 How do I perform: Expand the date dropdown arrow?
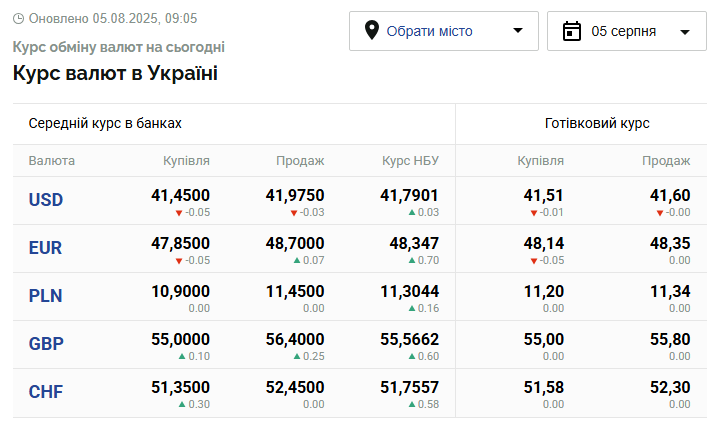[685, 32]
